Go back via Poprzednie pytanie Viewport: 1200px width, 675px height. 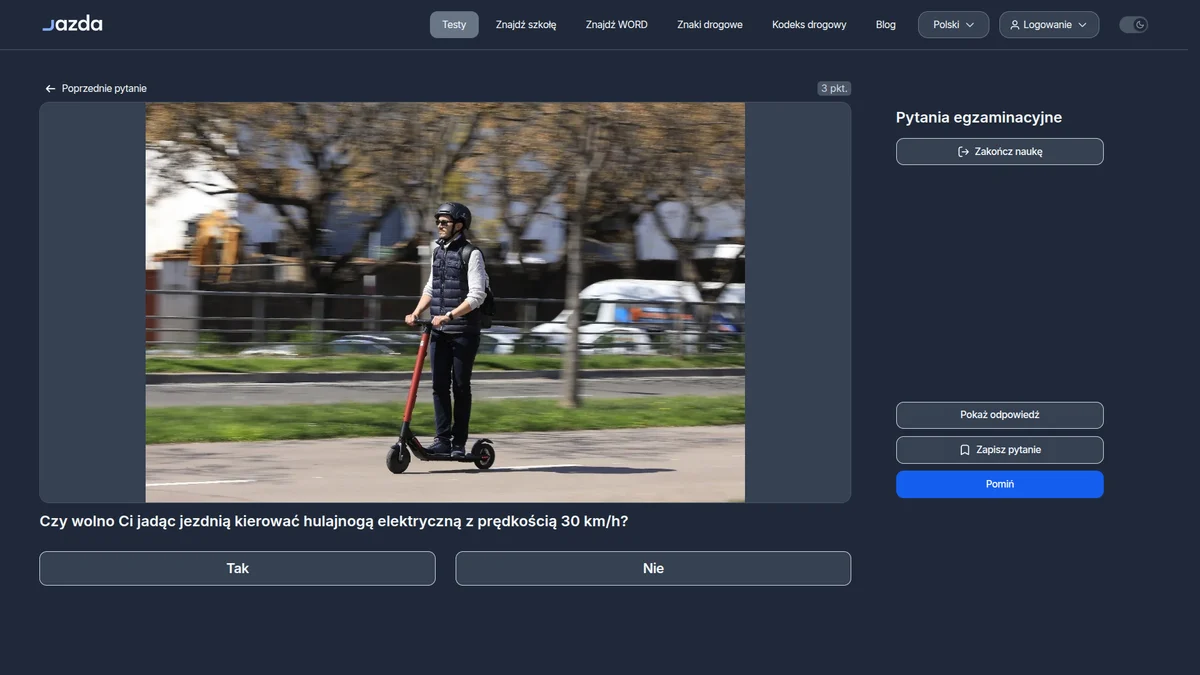click(96, 89)
